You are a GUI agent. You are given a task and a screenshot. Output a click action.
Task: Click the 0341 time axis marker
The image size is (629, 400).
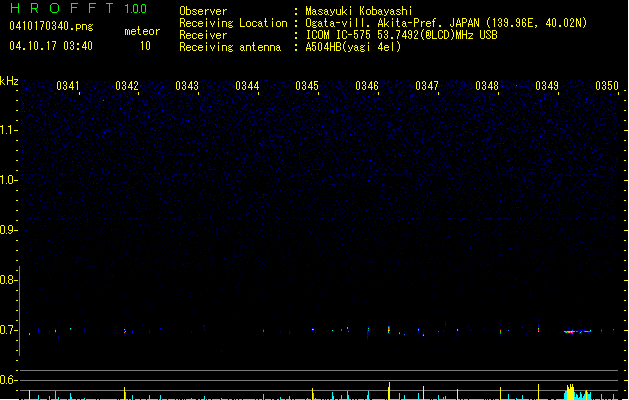(67, 86)
